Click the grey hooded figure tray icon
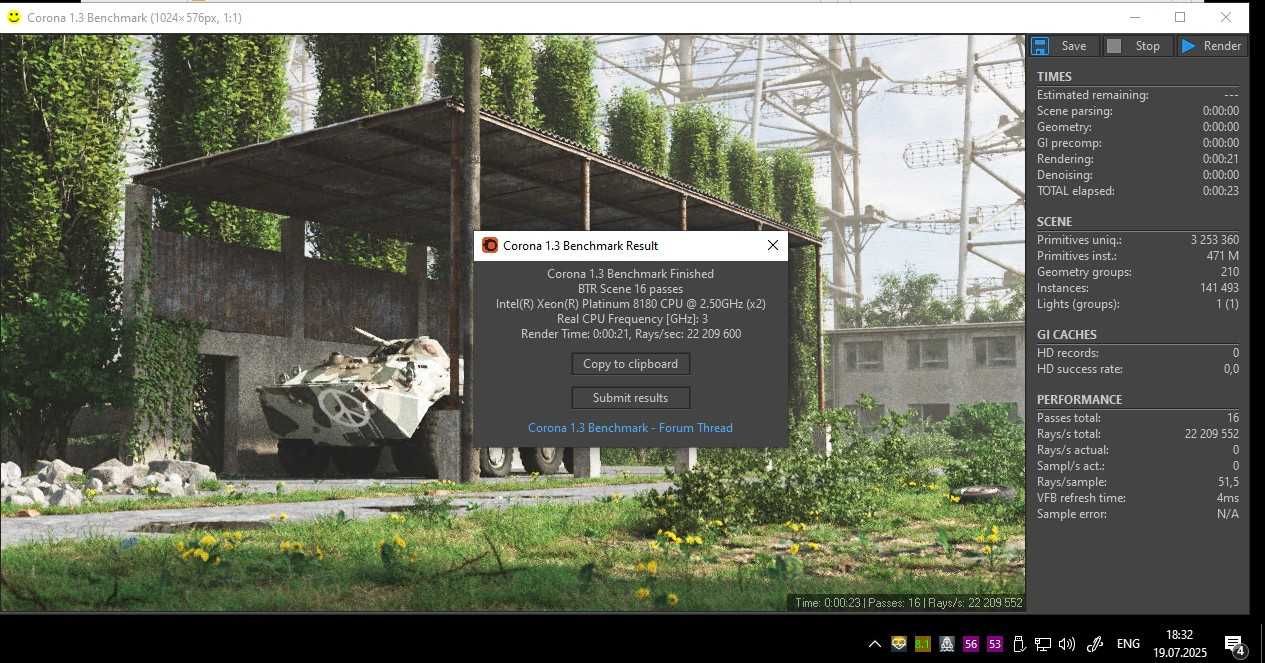This screenshot has height=663, width=1265. tap(946, 644)
